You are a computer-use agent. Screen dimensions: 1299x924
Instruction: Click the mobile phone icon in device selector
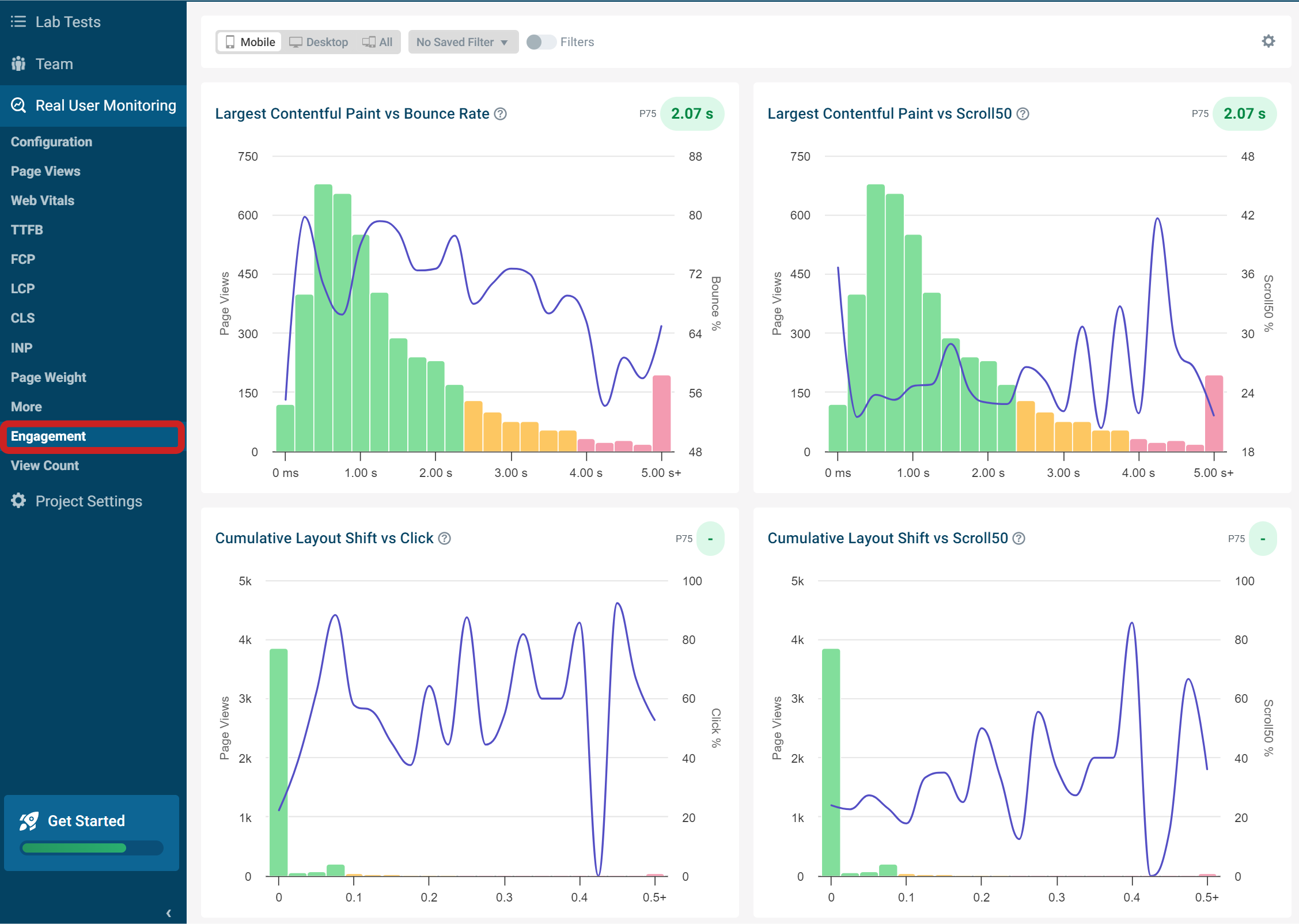(x=230, y=42)
